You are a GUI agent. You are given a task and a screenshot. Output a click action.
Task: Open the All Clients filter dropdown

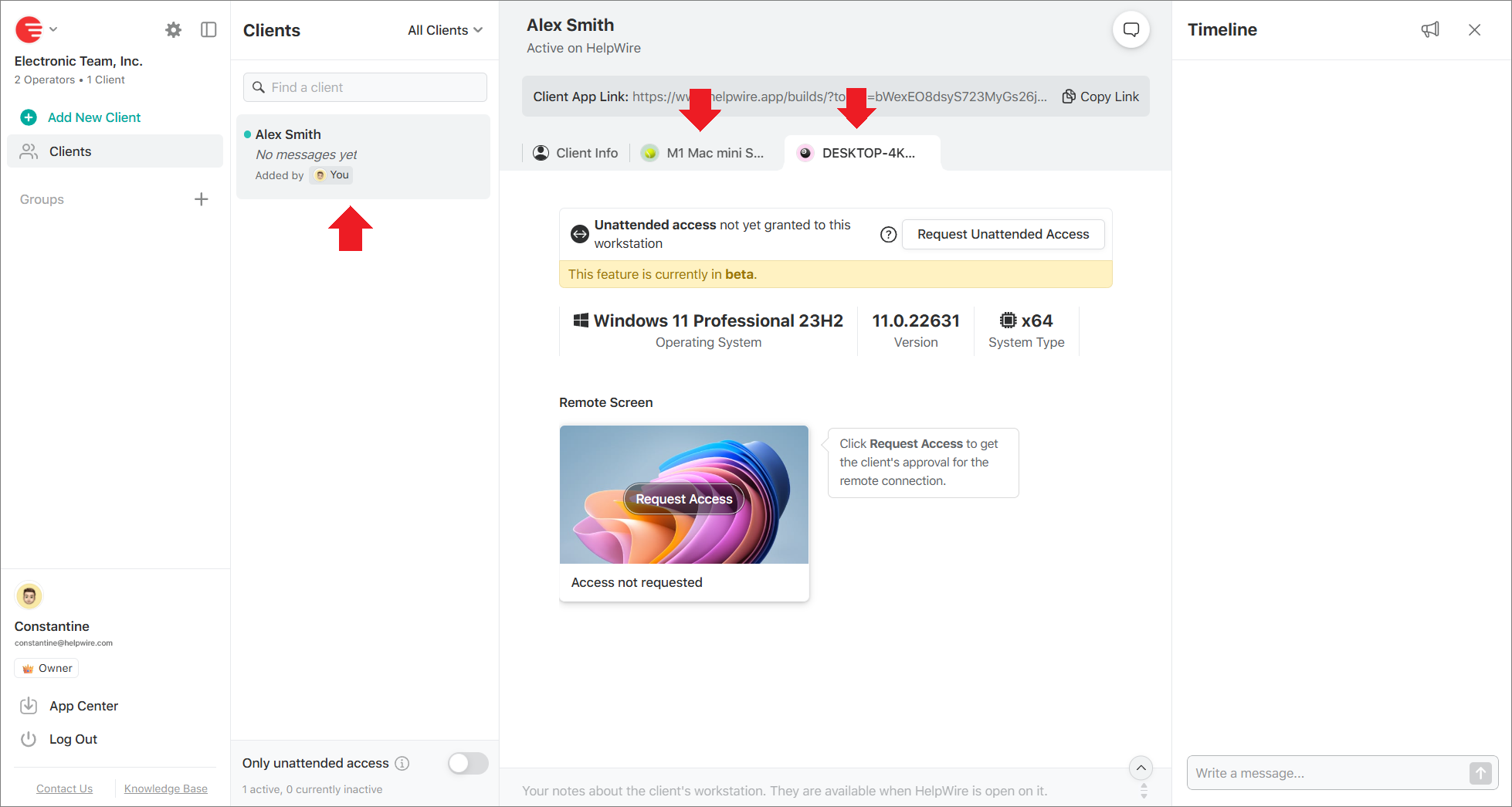click(445, 30)
